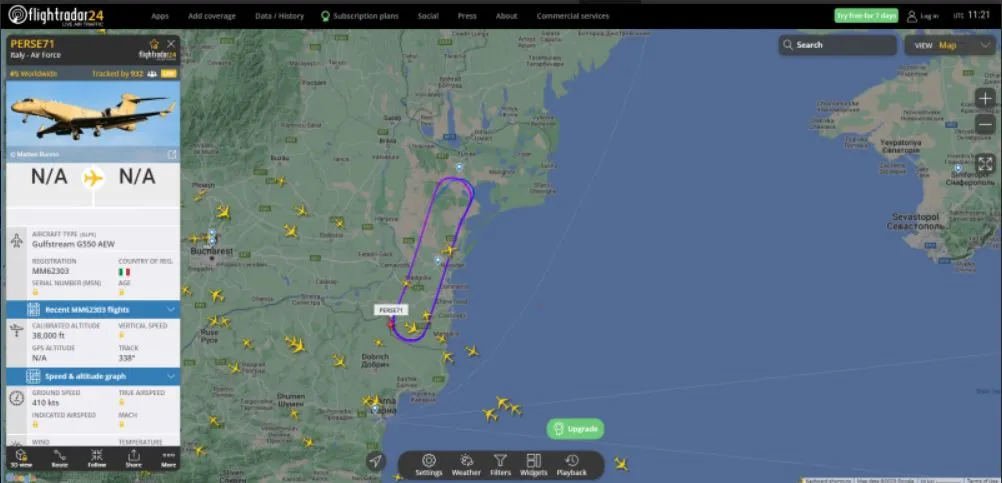Zoom in the map with plus button
1002x483 pixels.
(x=985, y=98)
